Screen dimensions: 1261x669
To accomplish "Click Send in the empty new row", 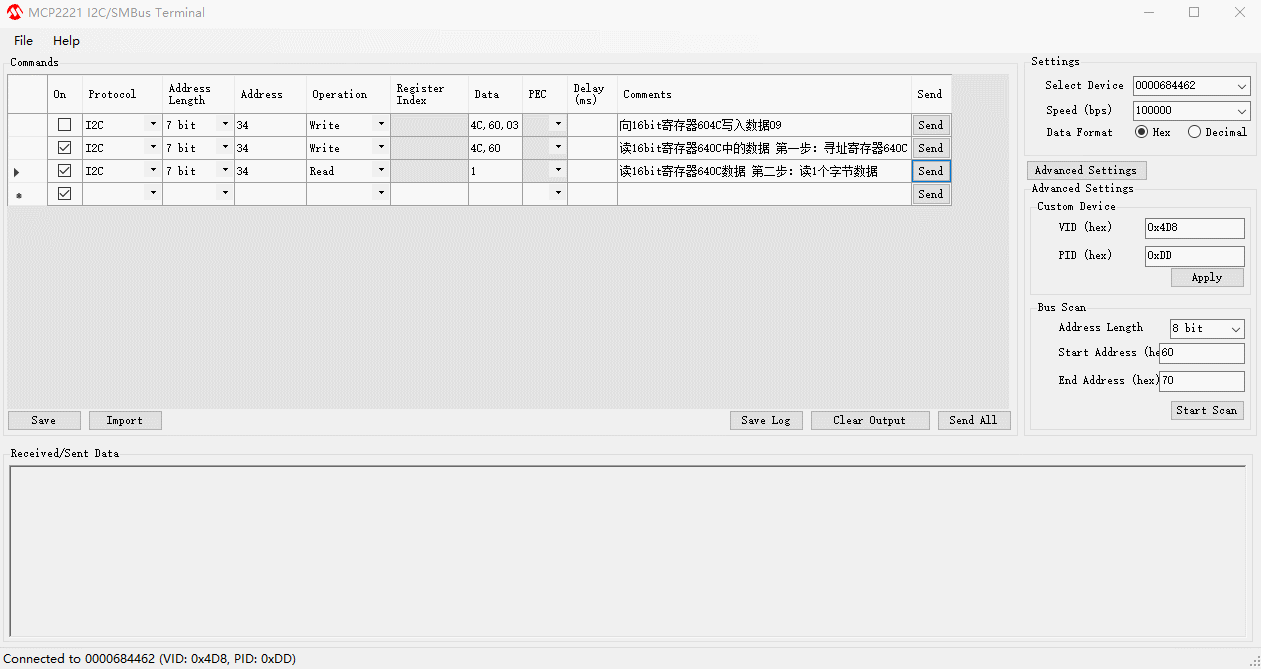I will (x=931, y=194).
